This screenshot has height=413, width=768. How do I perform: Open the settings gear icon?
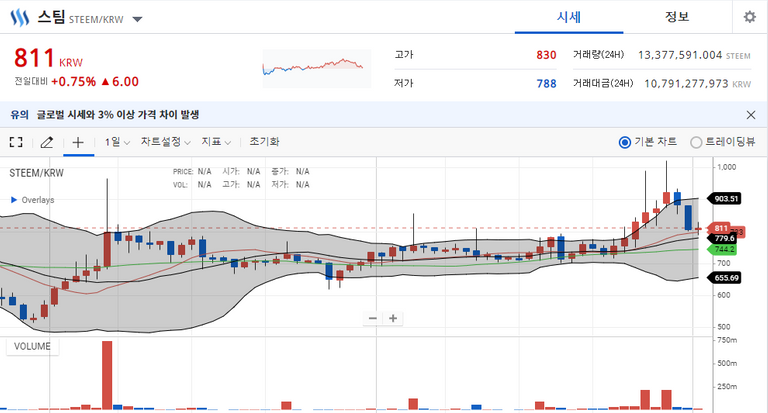(x=749, y=17)
